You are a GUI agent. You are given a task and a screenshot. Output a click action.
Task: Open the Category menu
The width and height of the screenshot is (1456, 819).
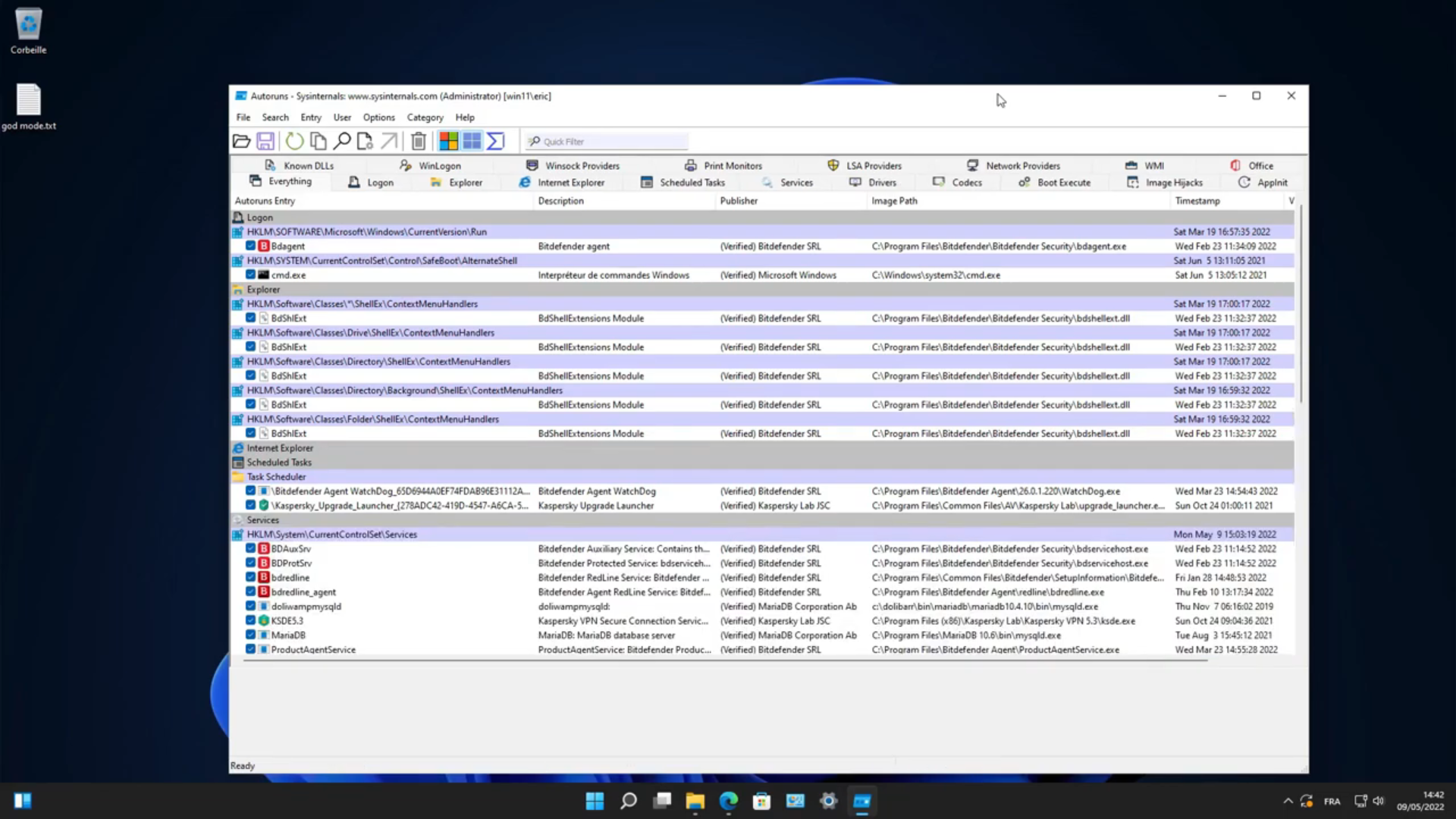[425, 118]
